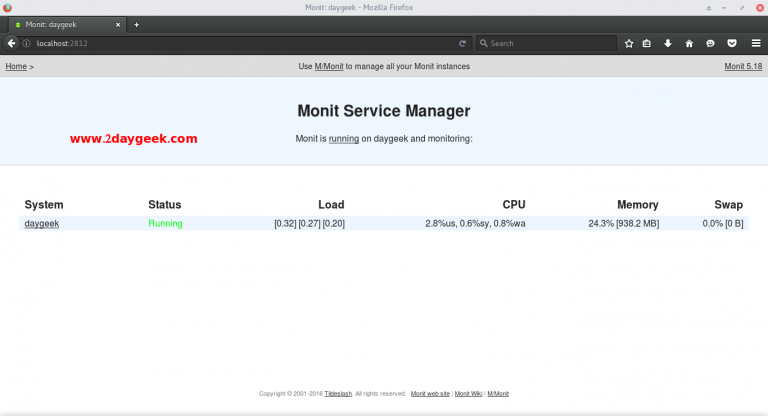Open the Firefox hamburger menu
The width and height of the screenshot is (768, 416).
[x=756, y=43]
